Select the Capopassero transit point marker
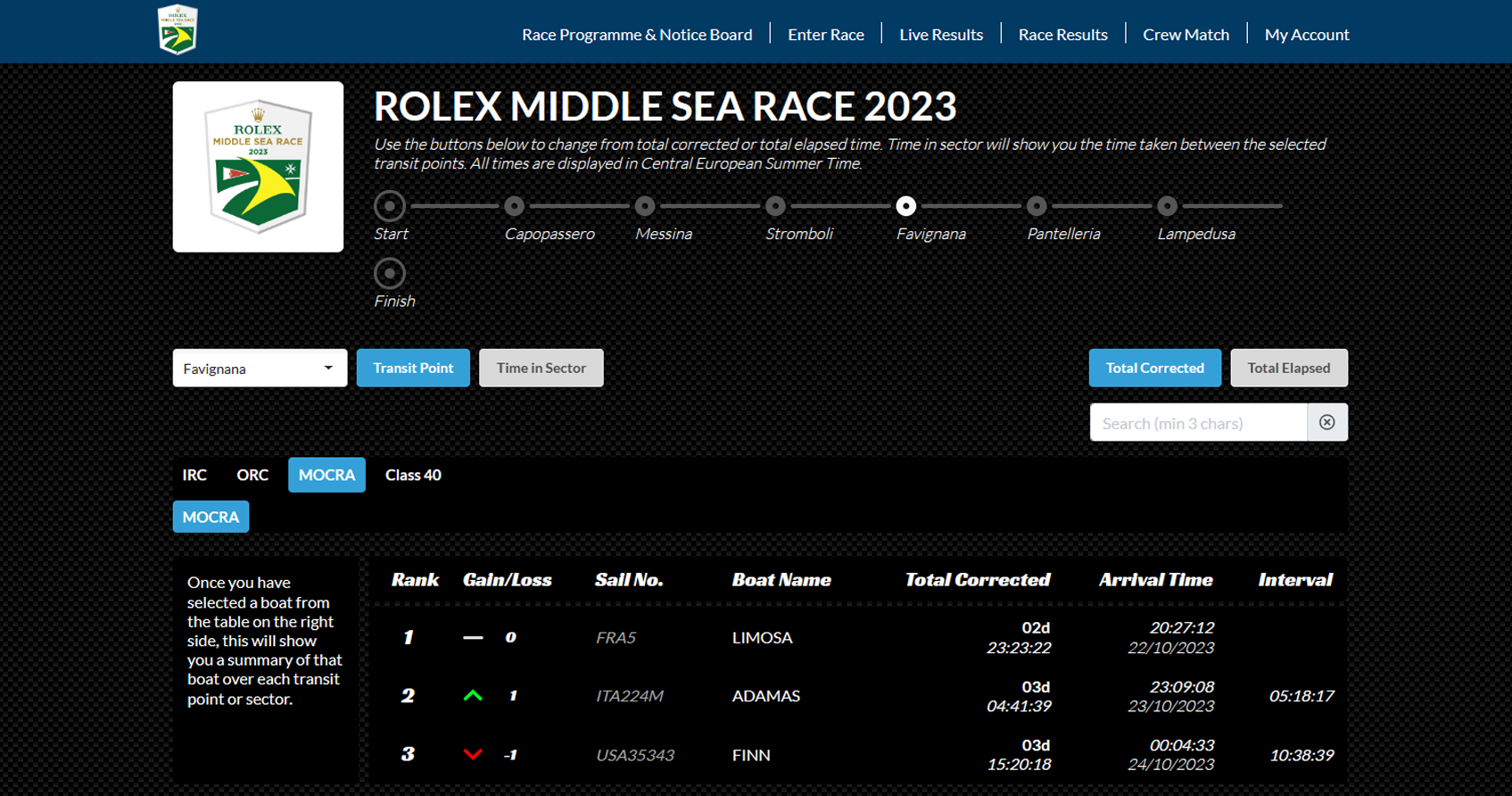 coord(514,206)
